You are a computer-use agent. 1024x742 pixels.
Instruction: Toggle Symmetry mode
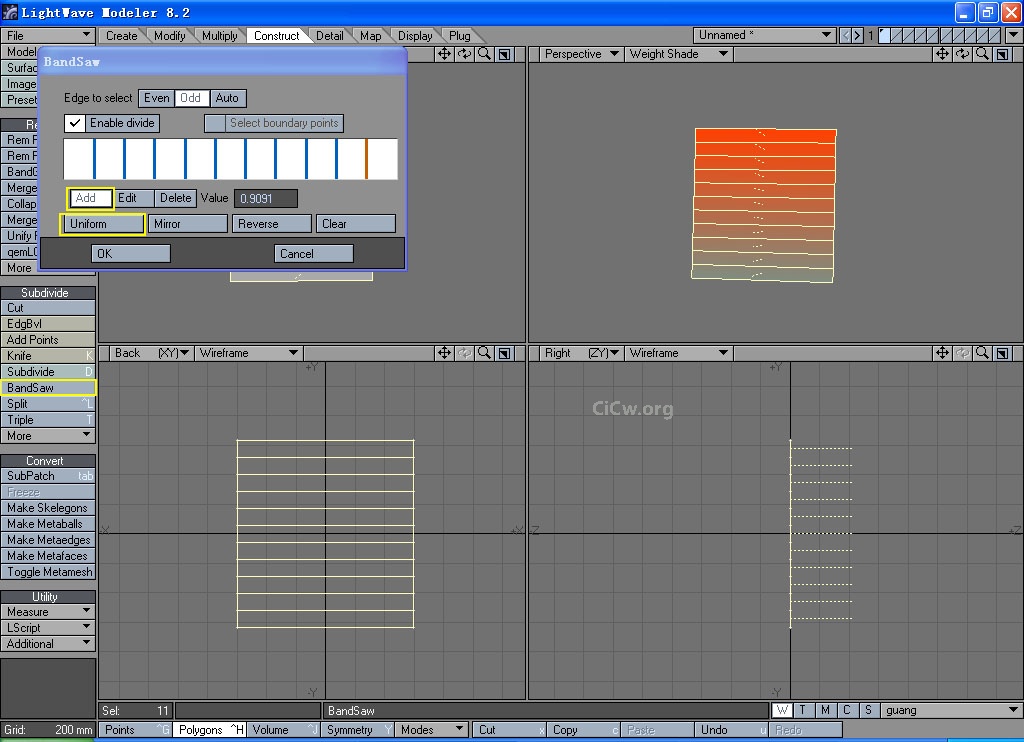click(358, 730)
